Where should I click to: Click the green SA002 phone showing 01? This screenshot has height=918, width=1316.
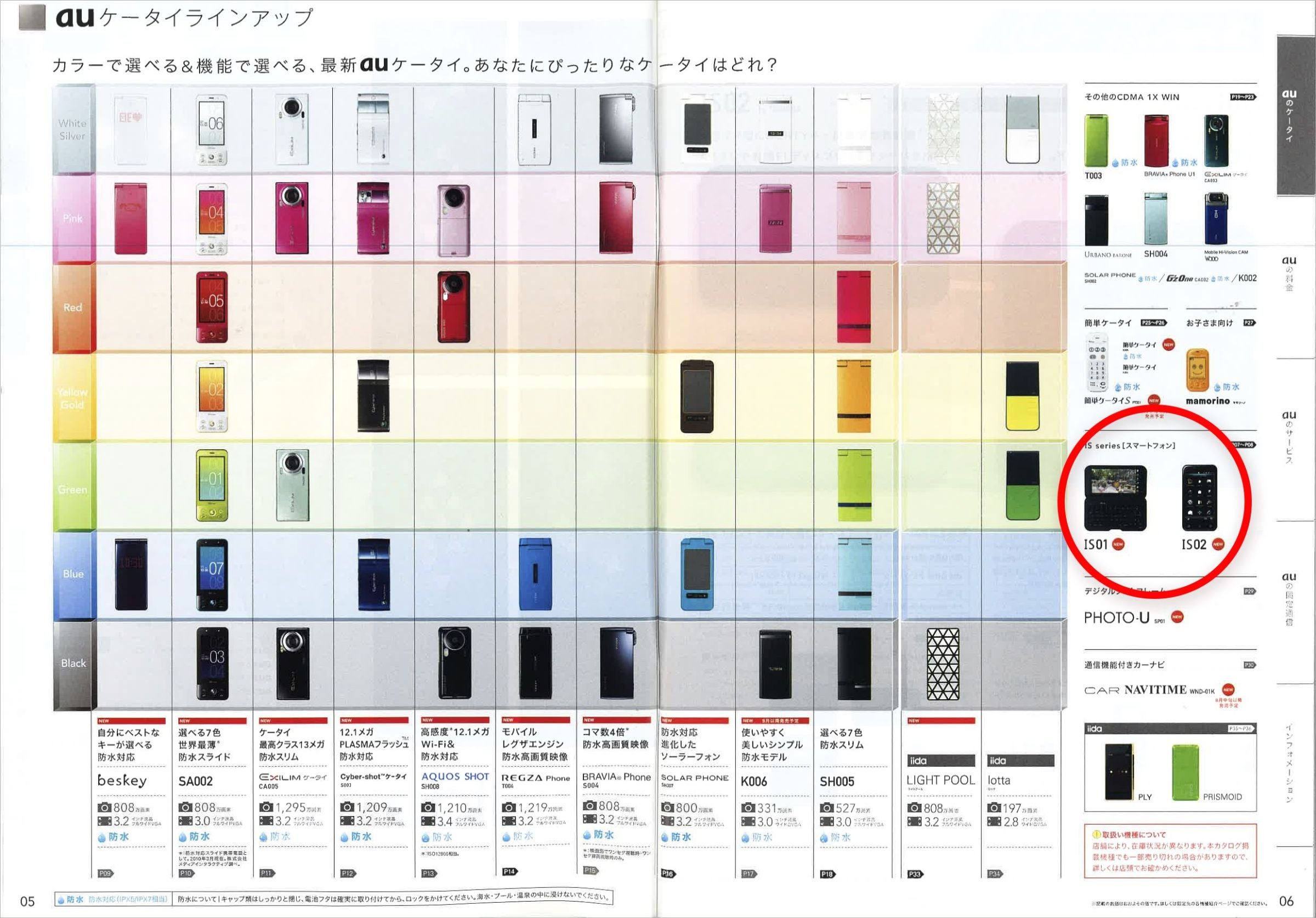212,485
